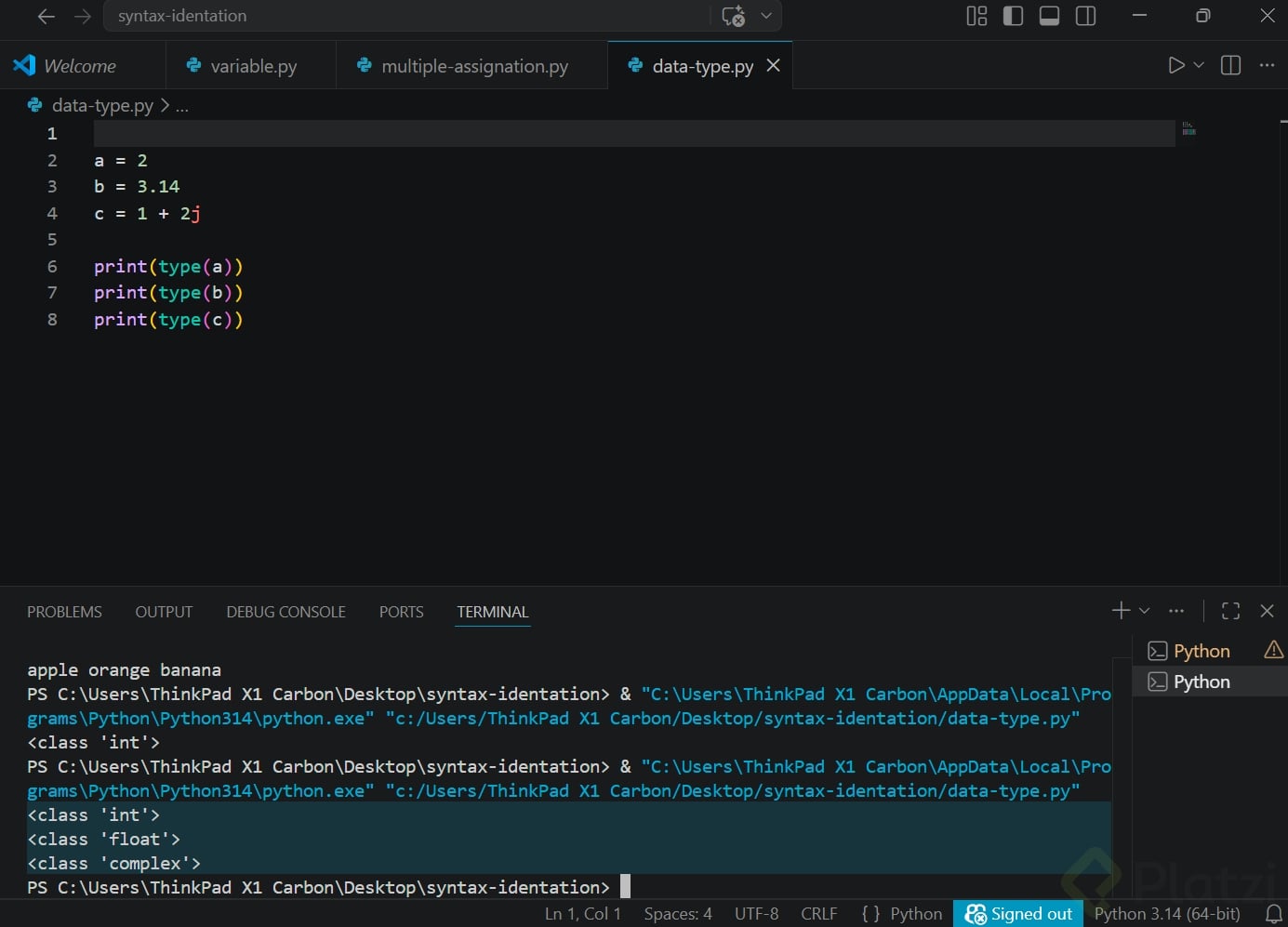Close the bottom terminal panel

point(1267,611)
